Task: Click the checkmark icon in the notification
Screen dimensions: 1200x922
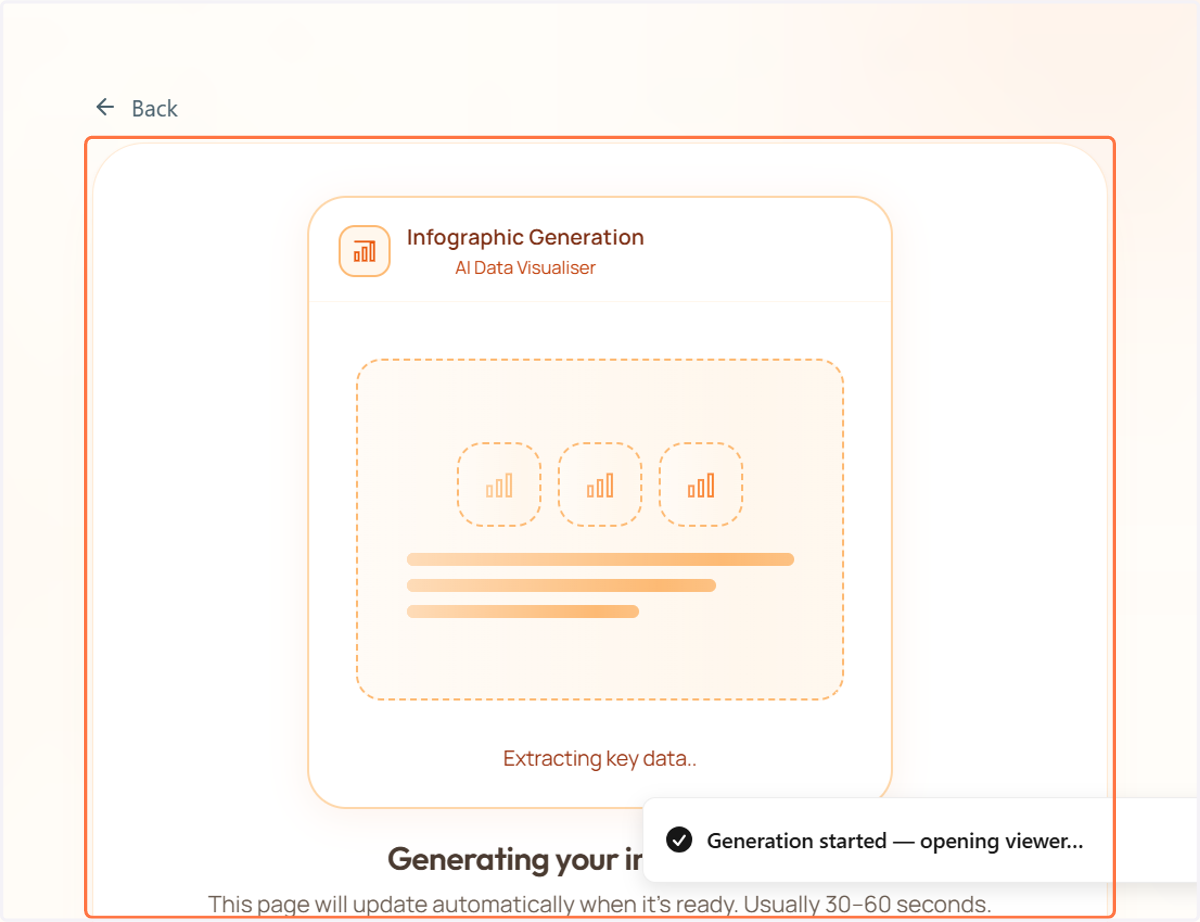Action: (679, 840)
